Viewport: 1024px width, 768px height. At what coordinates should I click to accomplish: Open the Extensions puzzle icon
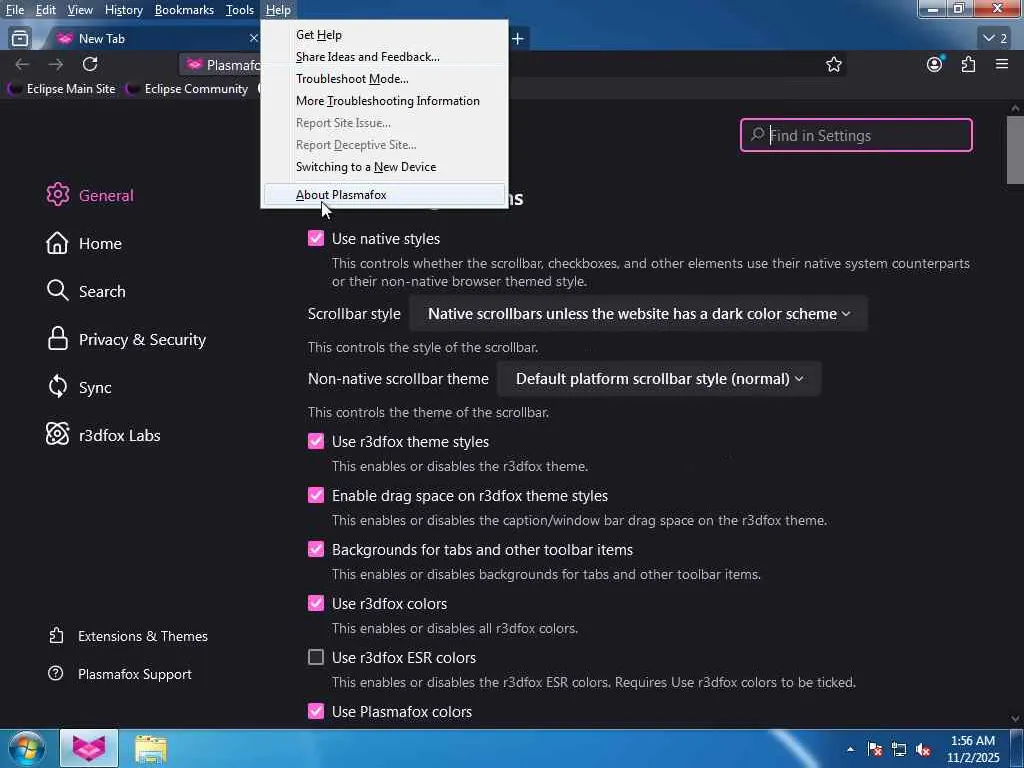(968, 64)
